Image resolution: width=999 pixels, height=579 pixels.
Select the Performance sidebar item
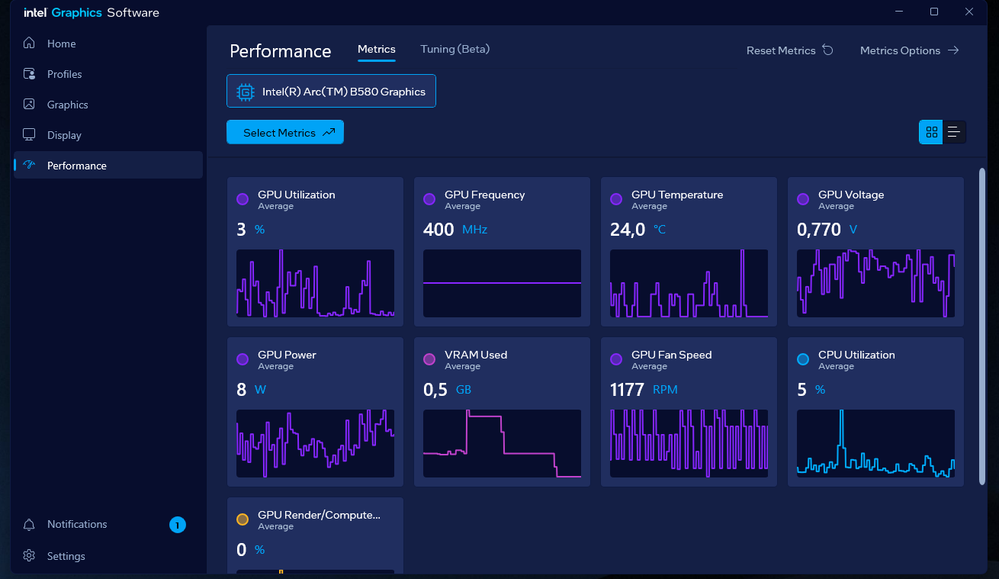pos(76,166)
